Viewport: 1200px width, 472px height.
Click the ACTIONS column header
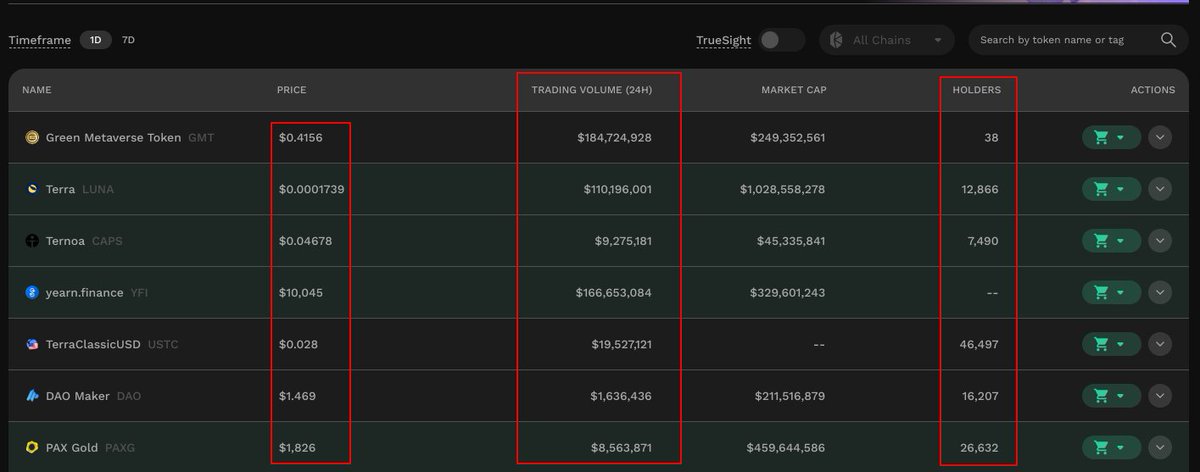click(x=1153, y=90)
